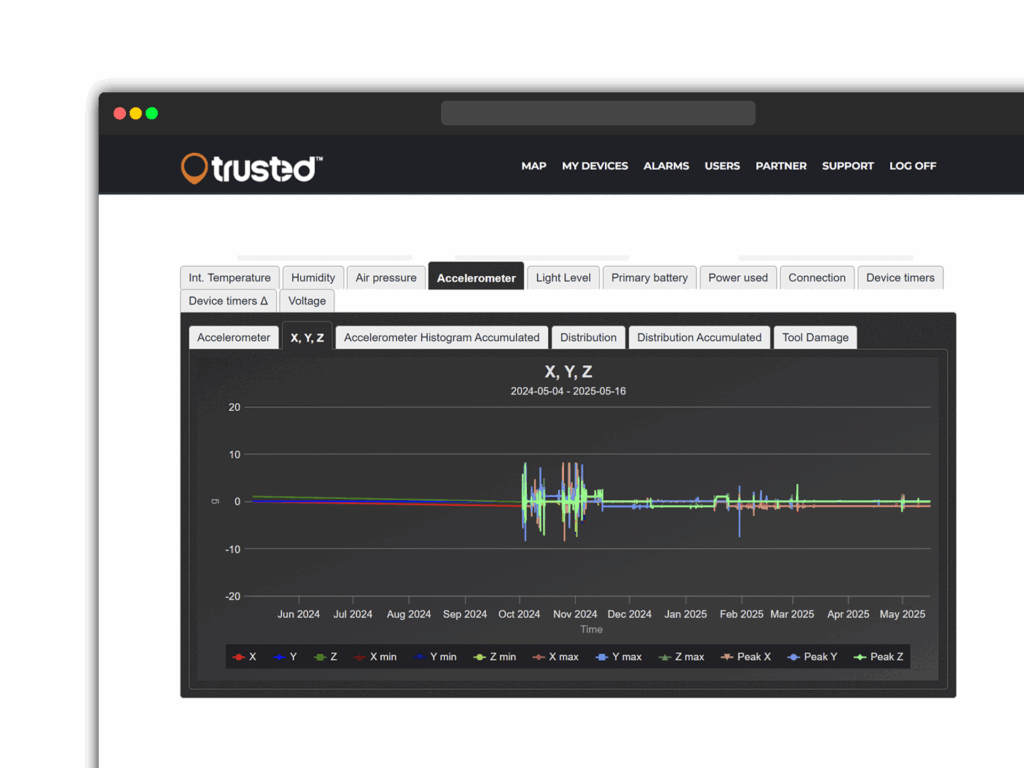Click the Trusted logo icon
1024x768 pixels.
coord(194,168)
